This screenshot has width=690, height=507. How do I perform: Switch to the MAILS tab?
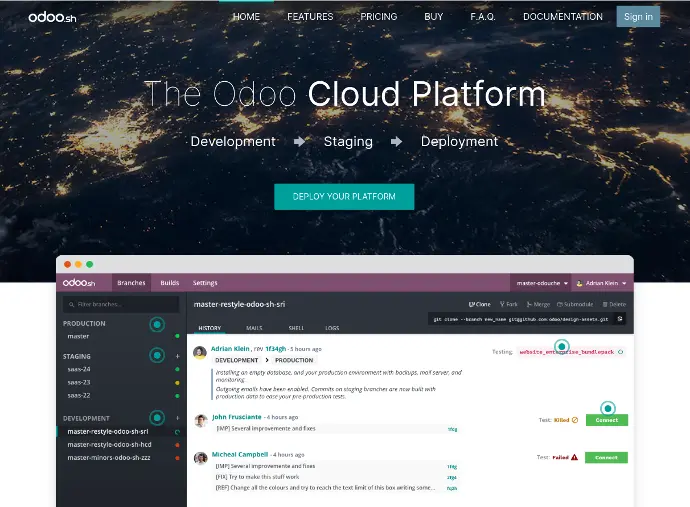click(254, 328)
